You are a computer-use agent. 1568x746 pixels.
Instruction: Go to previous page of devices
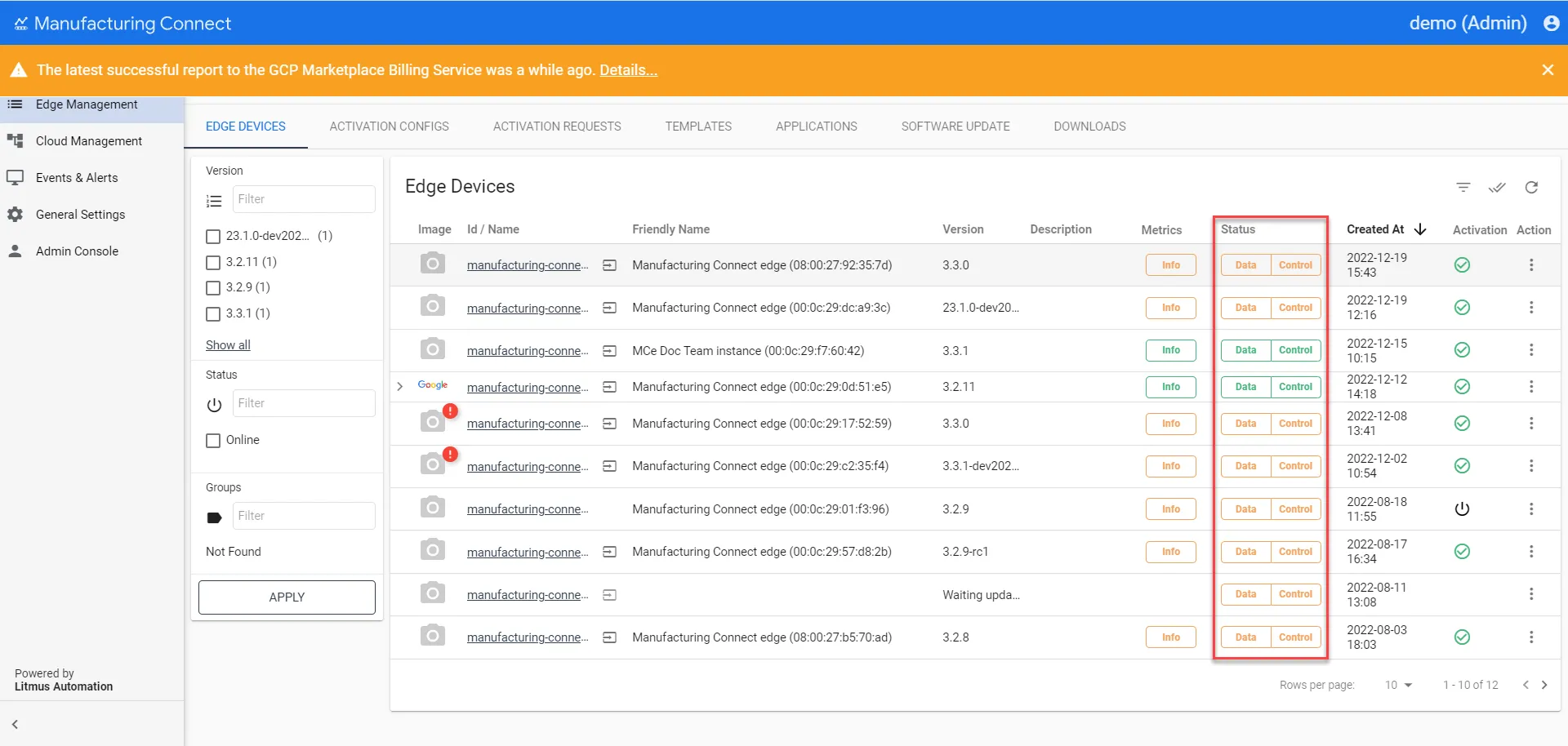click(x=1526, y=685)
